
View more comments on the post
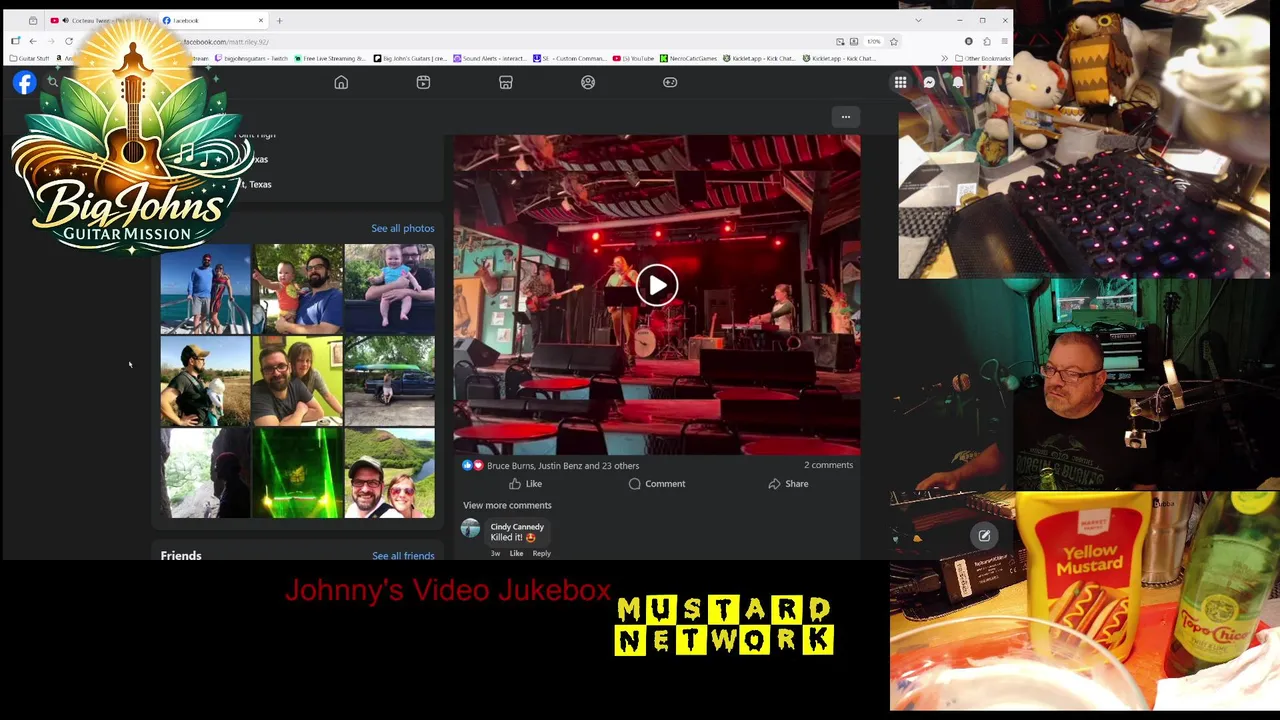click(x=507, y=505)
